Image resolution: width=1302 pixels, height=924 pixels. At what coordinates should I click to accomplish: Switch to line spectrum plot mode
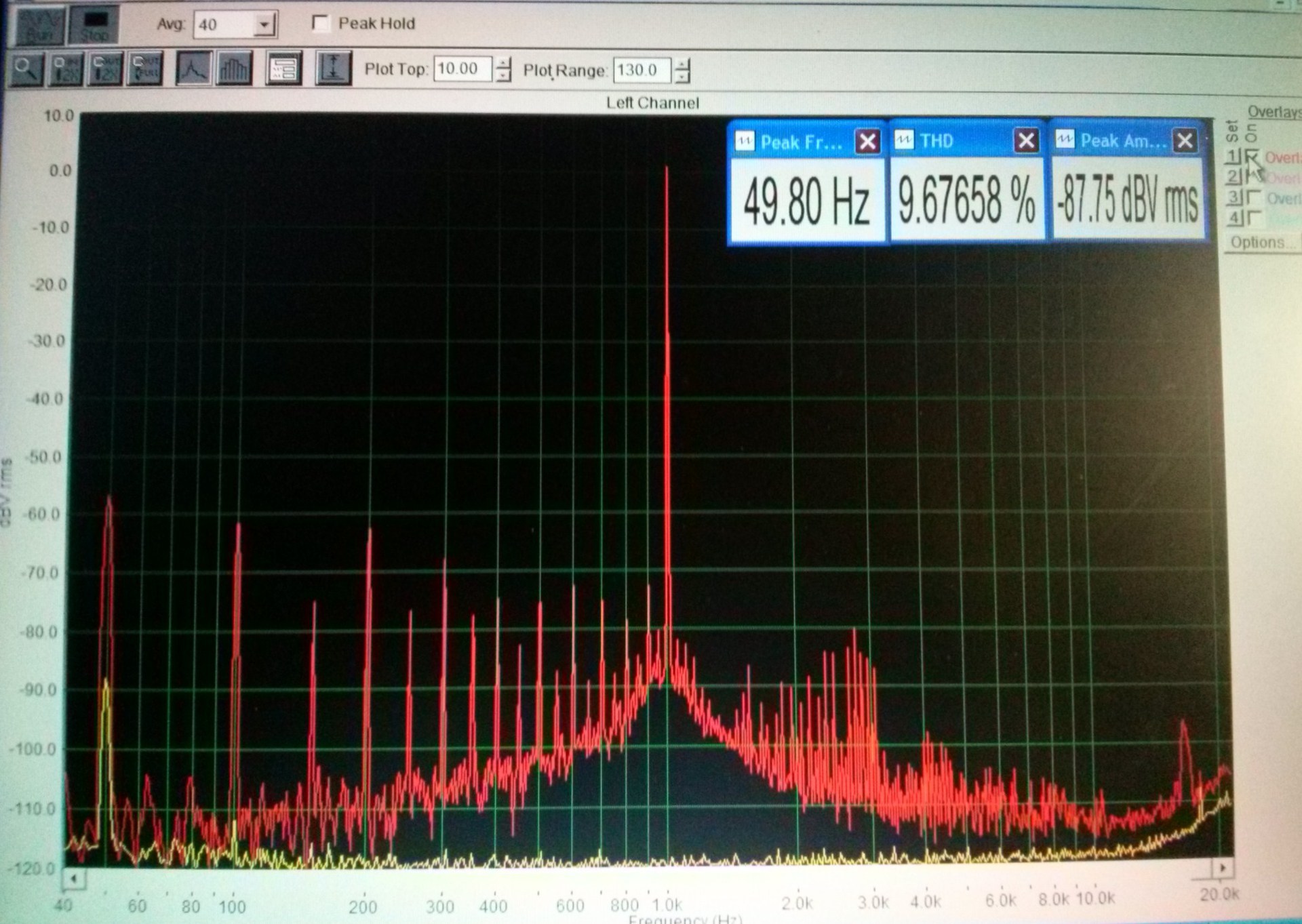[x=193, y=68]
